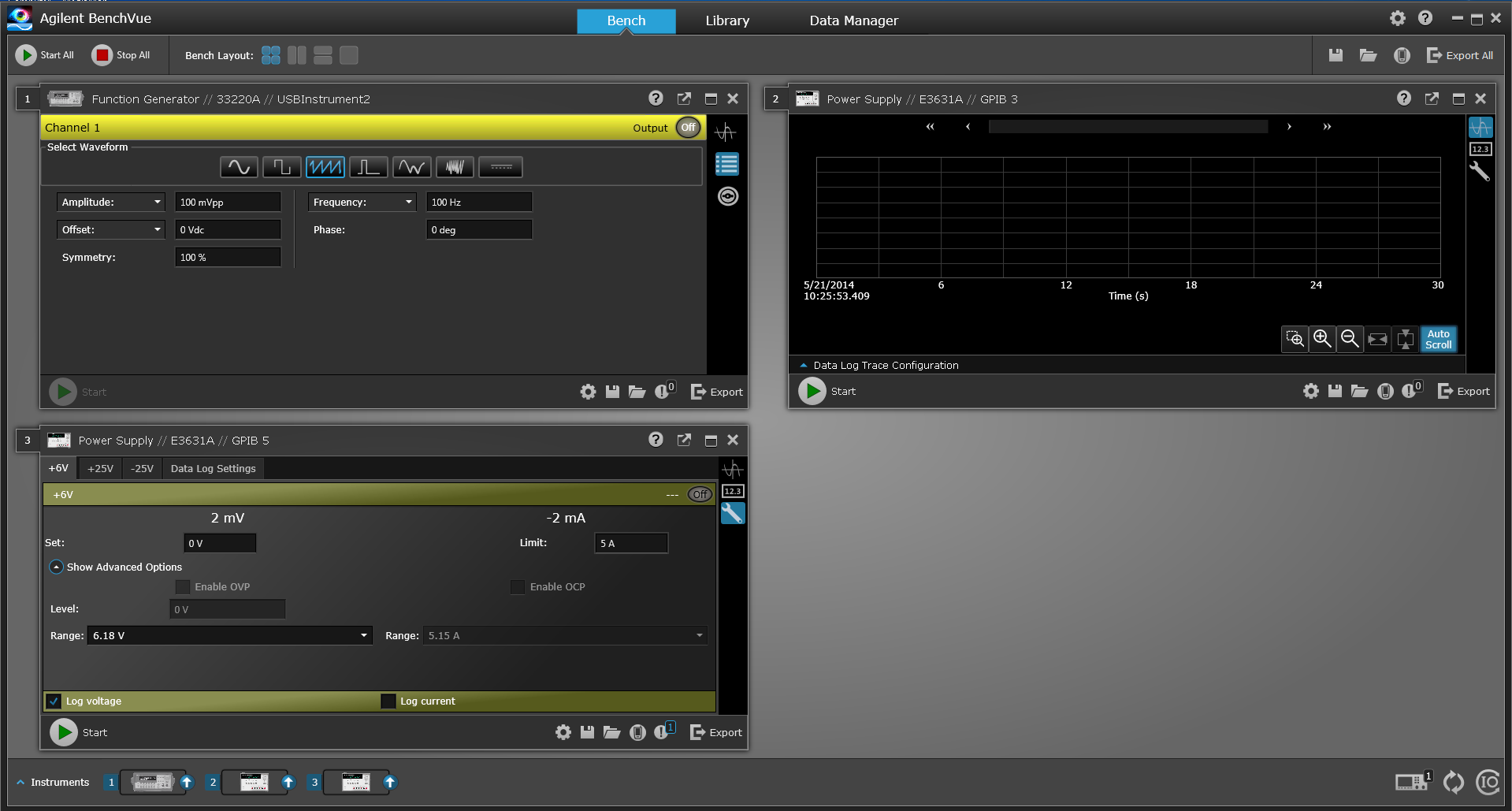Select the arbitrary waveform icon
This screenshot has width=1512, height=811.
point(412,167)
